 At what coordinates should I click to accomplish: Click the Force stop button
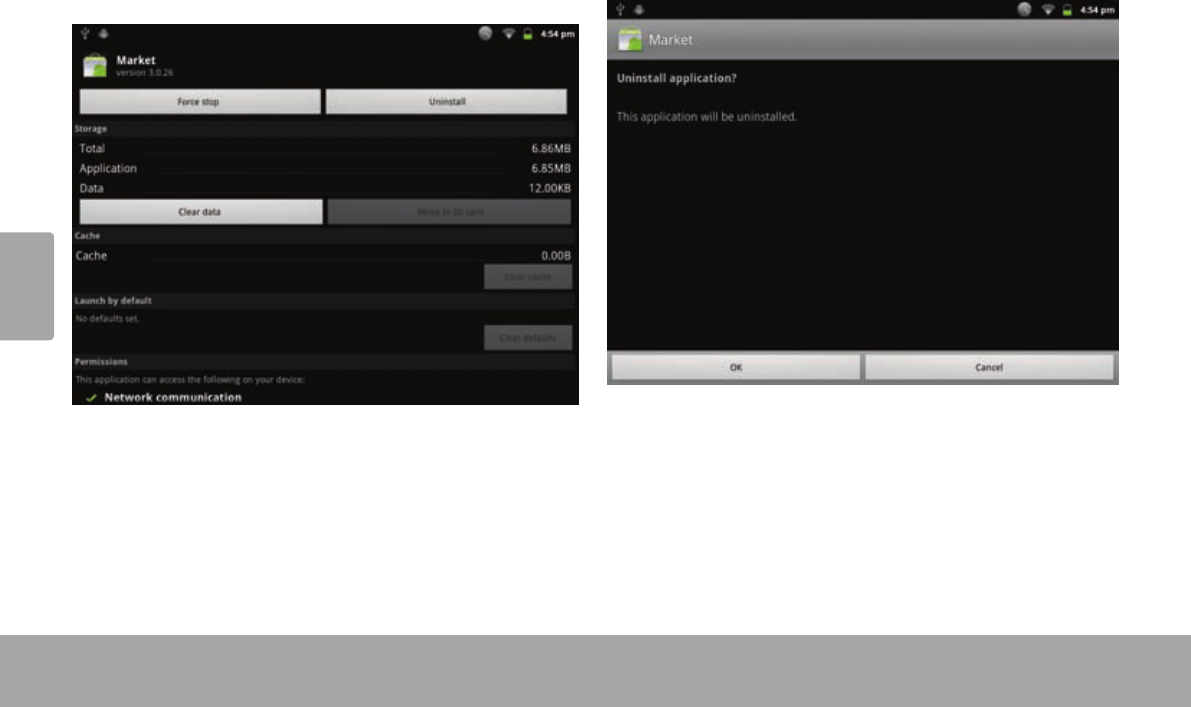tap(200, 102)
